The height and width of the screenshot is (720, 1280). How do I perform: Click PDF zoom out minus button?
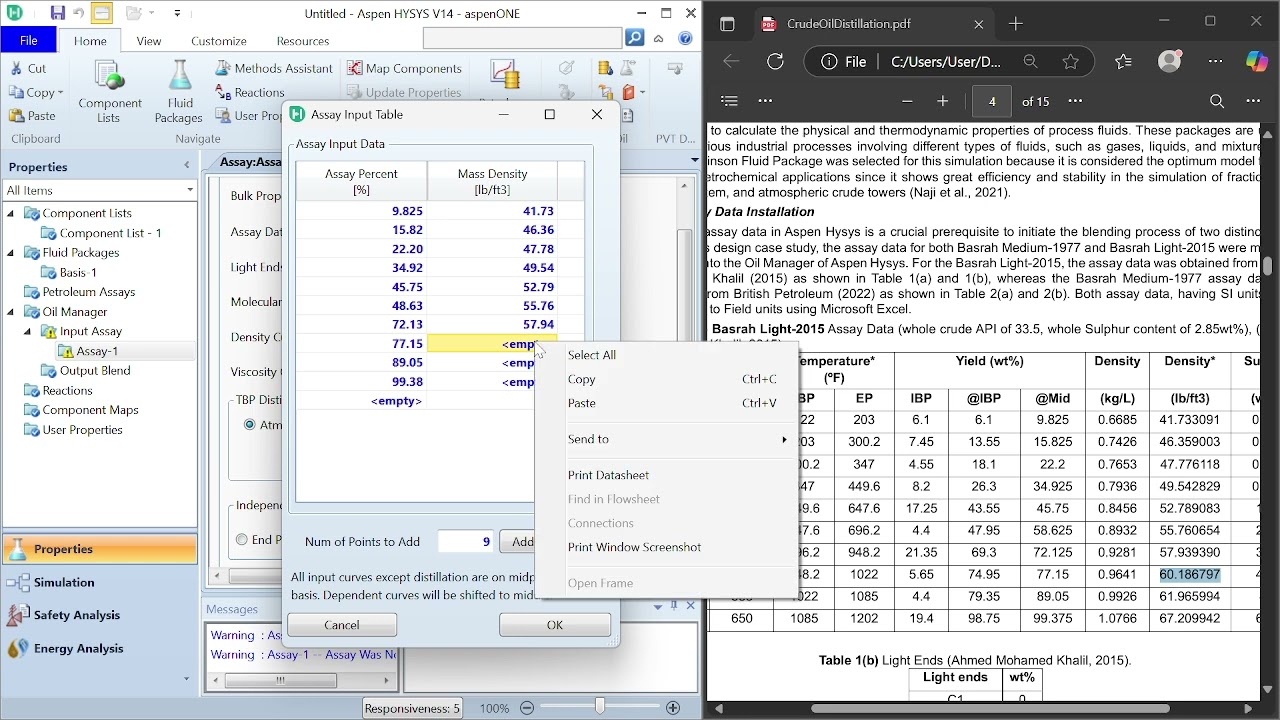pyautogui.click(x=907, y=101)
